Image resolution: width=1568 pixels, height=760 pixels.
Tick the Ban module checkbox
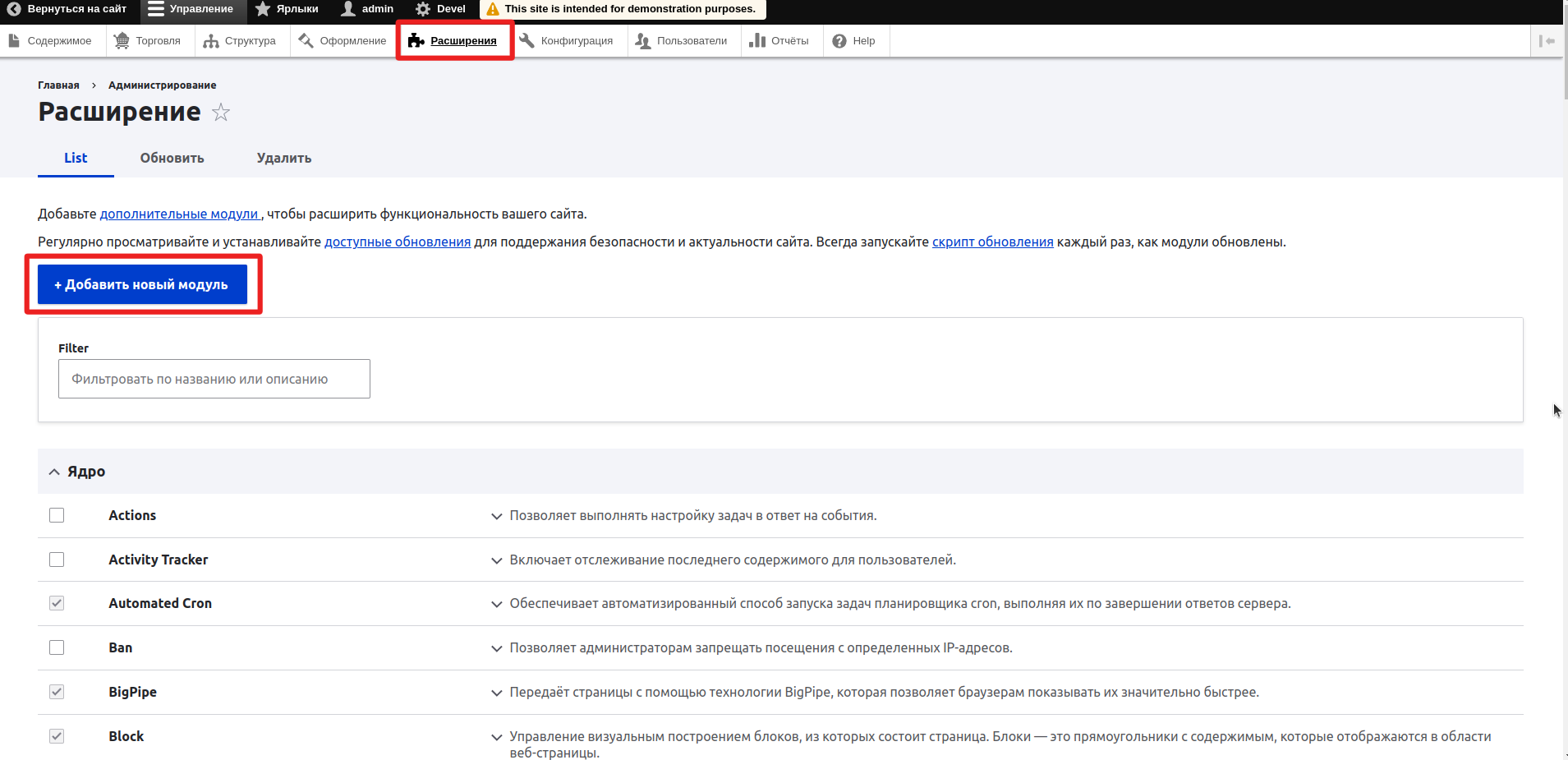(x=57, y=647)
